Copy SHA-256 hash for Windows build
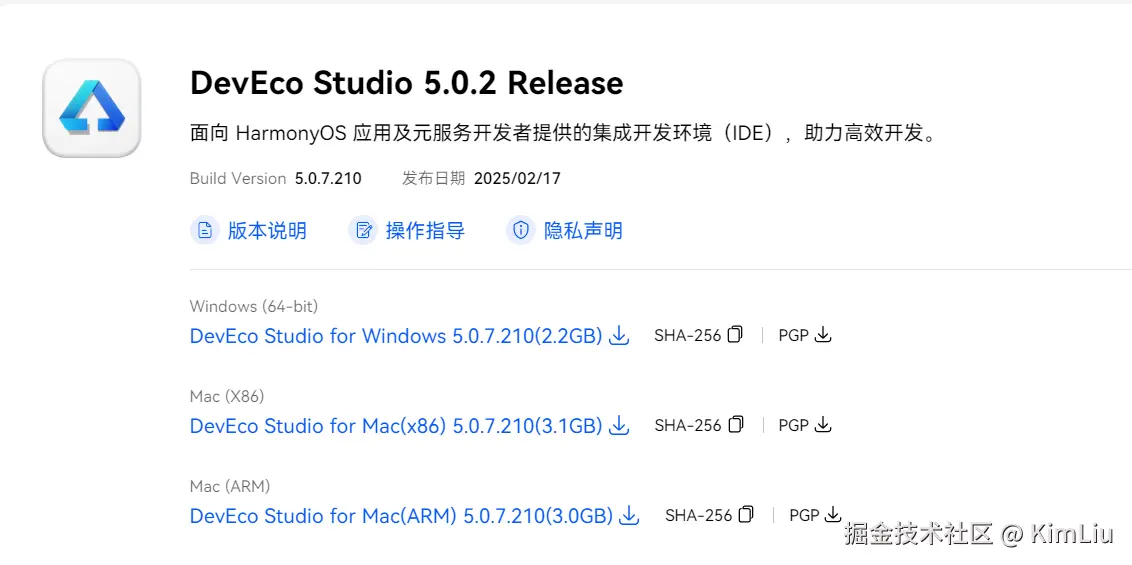Screen dimensions: 1132x565 pos(736,335)
